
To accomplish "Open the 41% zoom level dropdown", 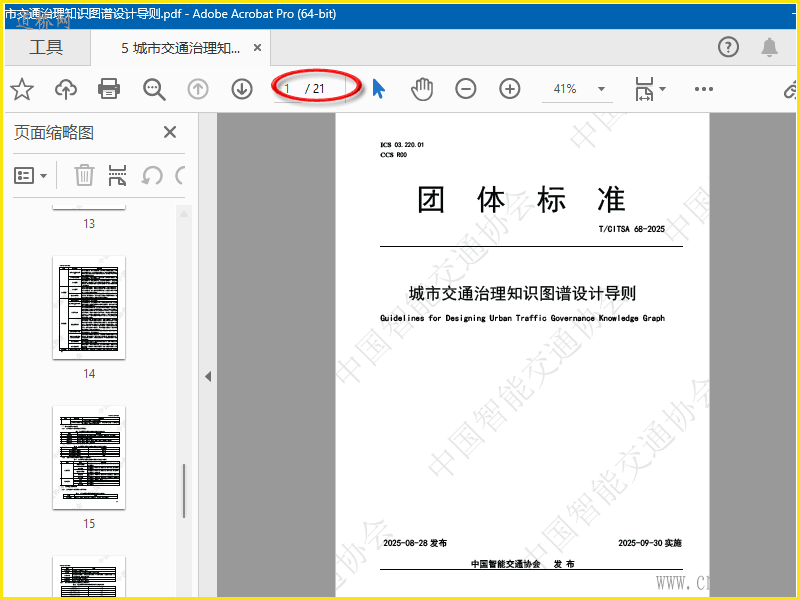I will point(601,89).
